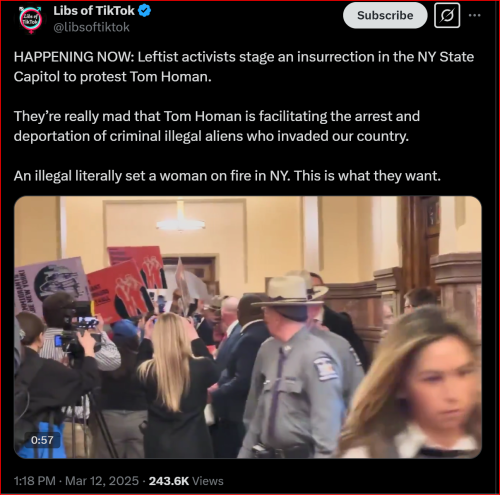
Task: Click the paragraph about deportation of aliens
Action: pos(217,126)
